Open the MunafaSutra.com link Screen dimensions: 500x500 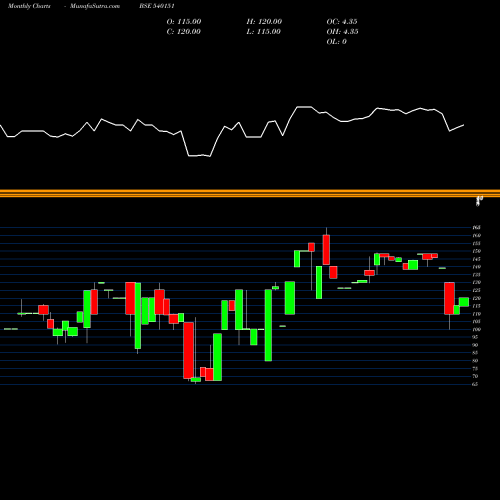(x=95, y=6)
